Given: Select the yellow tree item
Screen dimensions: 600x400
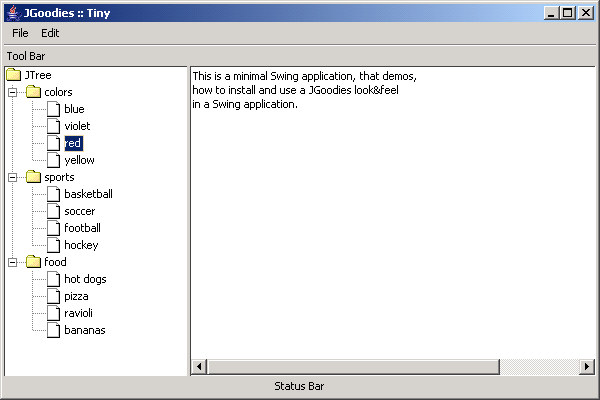Looking at the screenshot, I should point(79,160).
